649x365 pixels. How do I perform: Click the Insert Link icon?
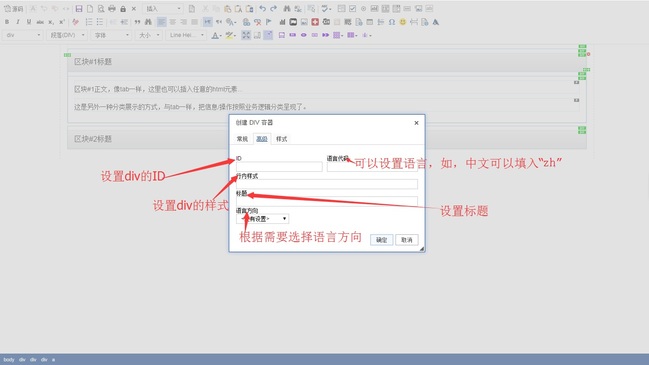point(247,22)
